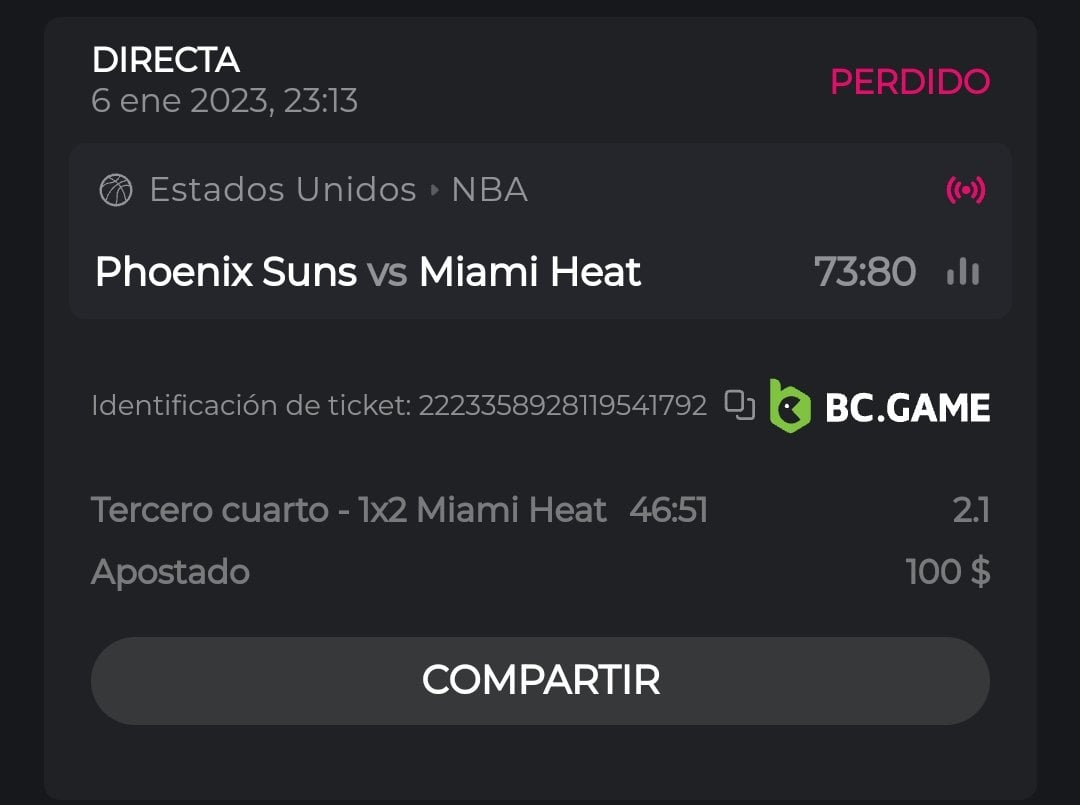Click the basketball sport icon
Image resolution: width=1080 pixels, height=805 pixels.
coord(116,190)
